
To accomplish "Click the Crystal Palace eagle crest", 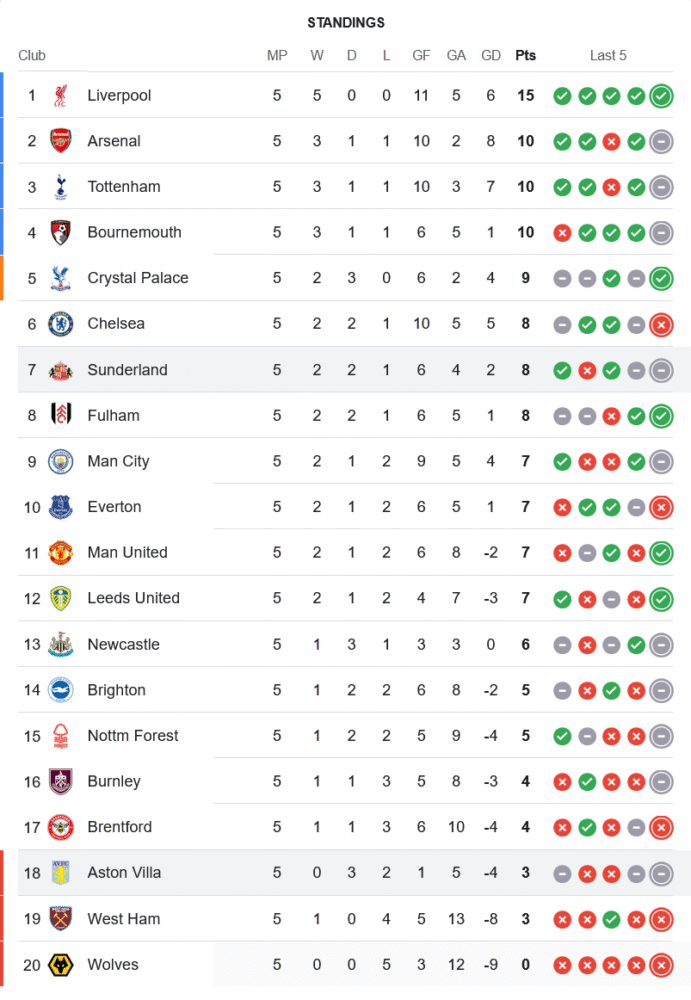I will tap(61, 278).
